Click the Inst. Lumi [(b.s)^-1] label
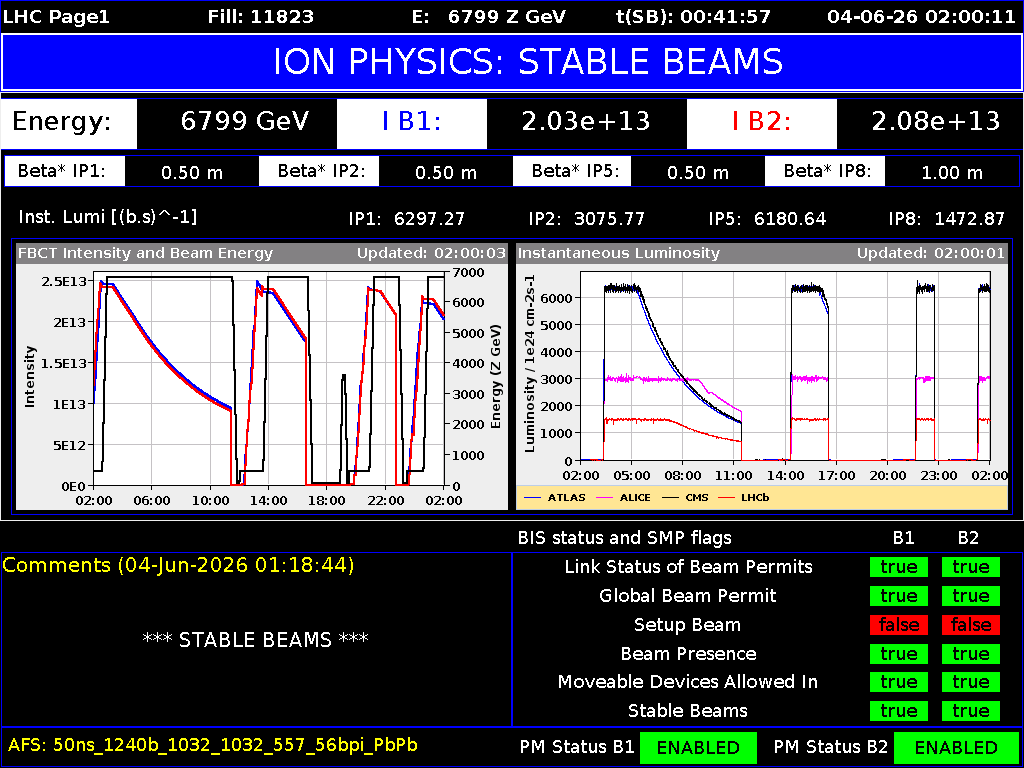 click(108, 217)
